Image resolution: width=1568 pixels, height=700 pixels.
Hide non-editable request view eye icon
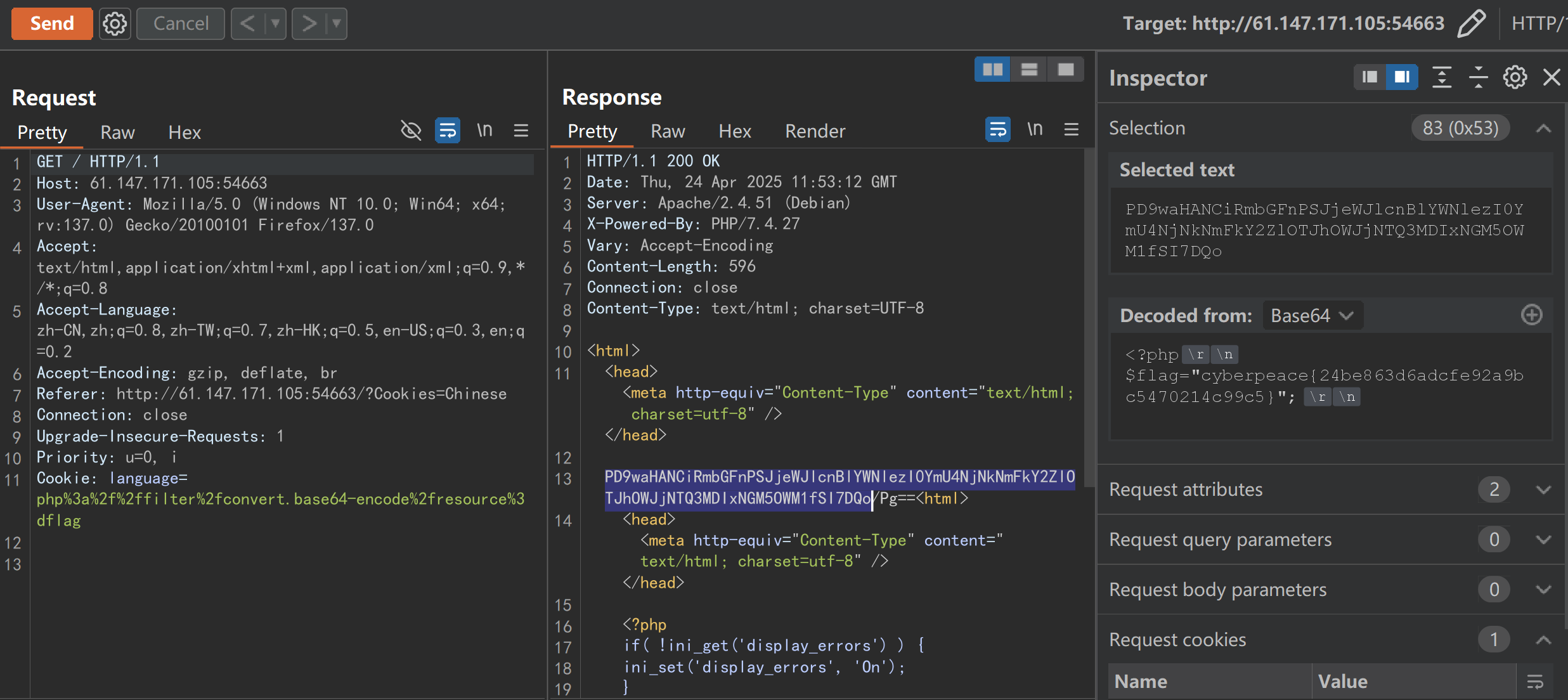tap(411, 131)
